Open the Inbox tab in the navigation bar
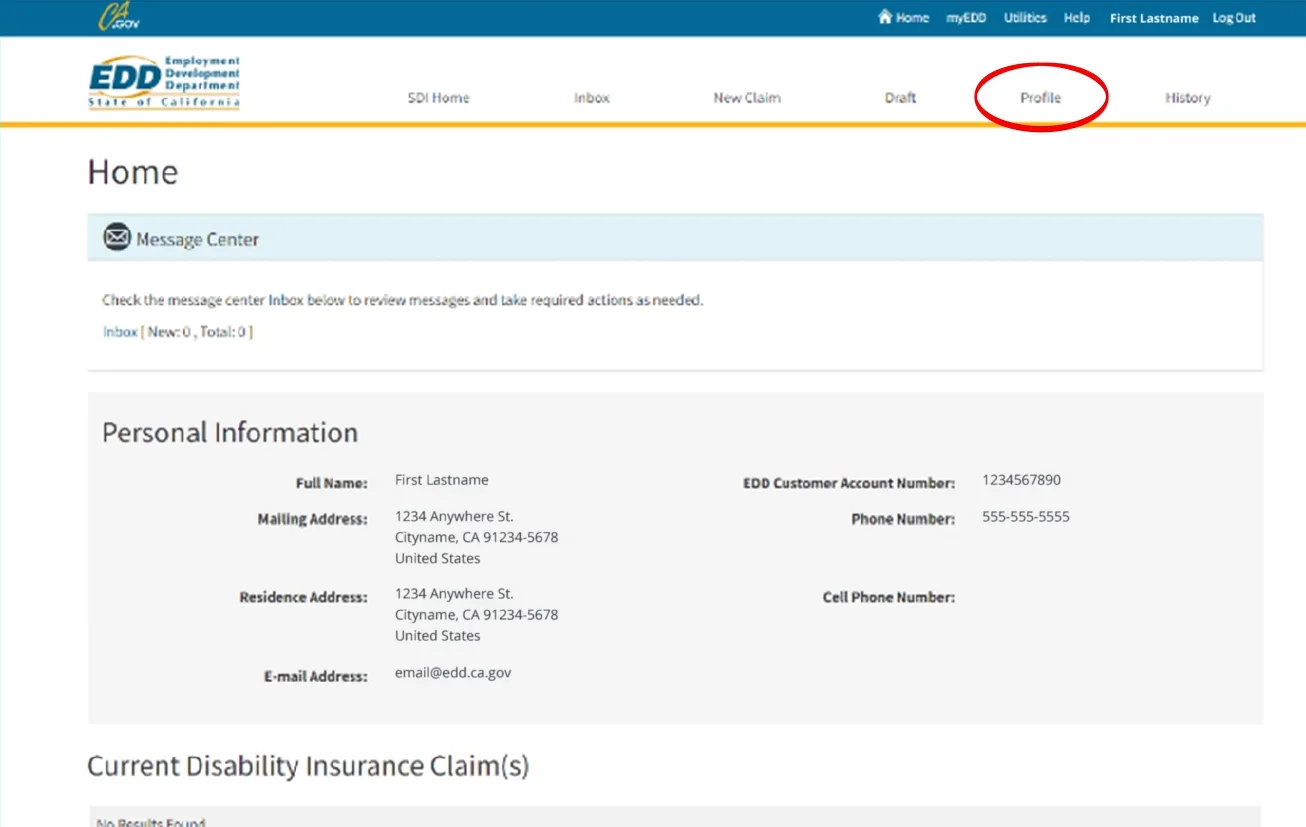Image resolution: width=1306 pixels, height=827 pixels. pyautogui.click(x=592, y=98)
